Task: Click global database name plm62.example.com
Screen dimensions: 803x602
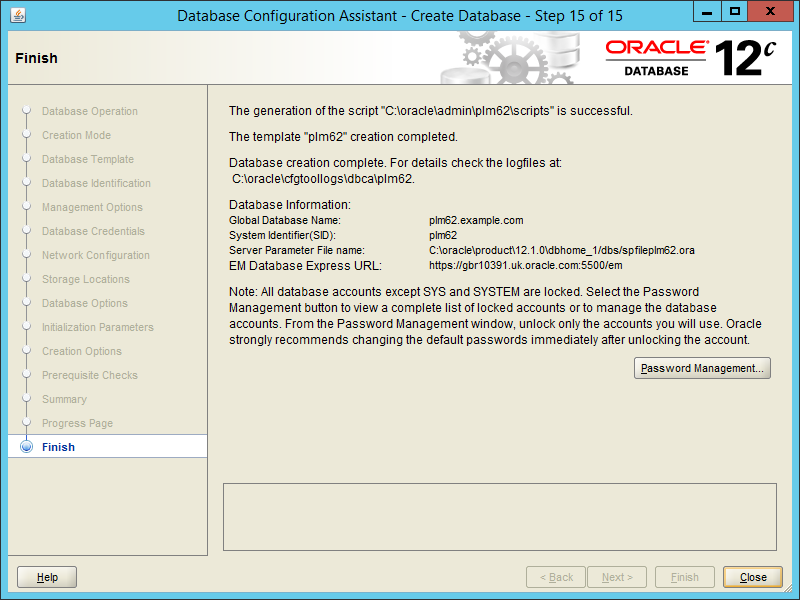Action: pos(476,220)
